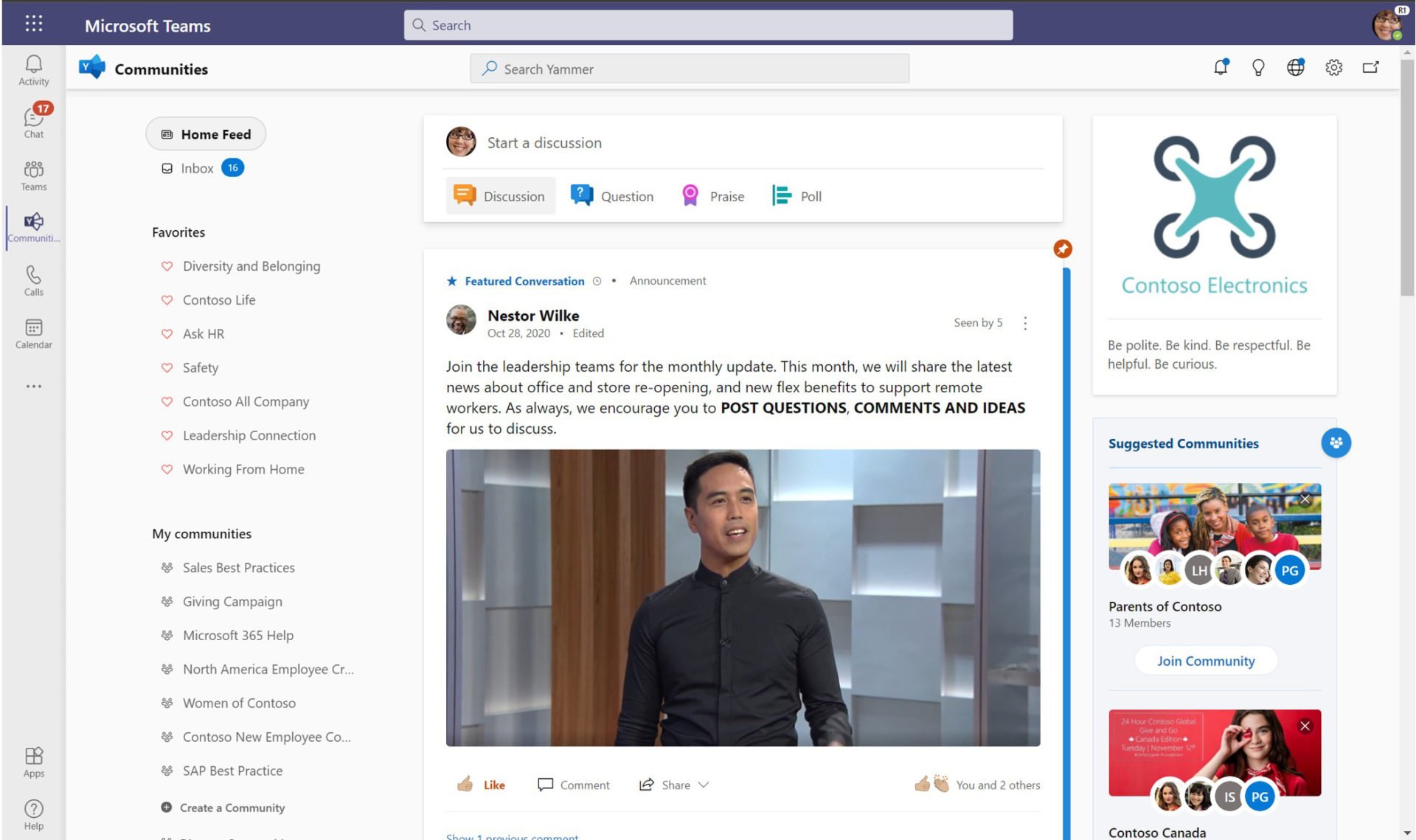This screenshot has height=840, width=1416.
Task: Select the Question icon for new query
Action: pyautogui.click(x=580, y=195)
